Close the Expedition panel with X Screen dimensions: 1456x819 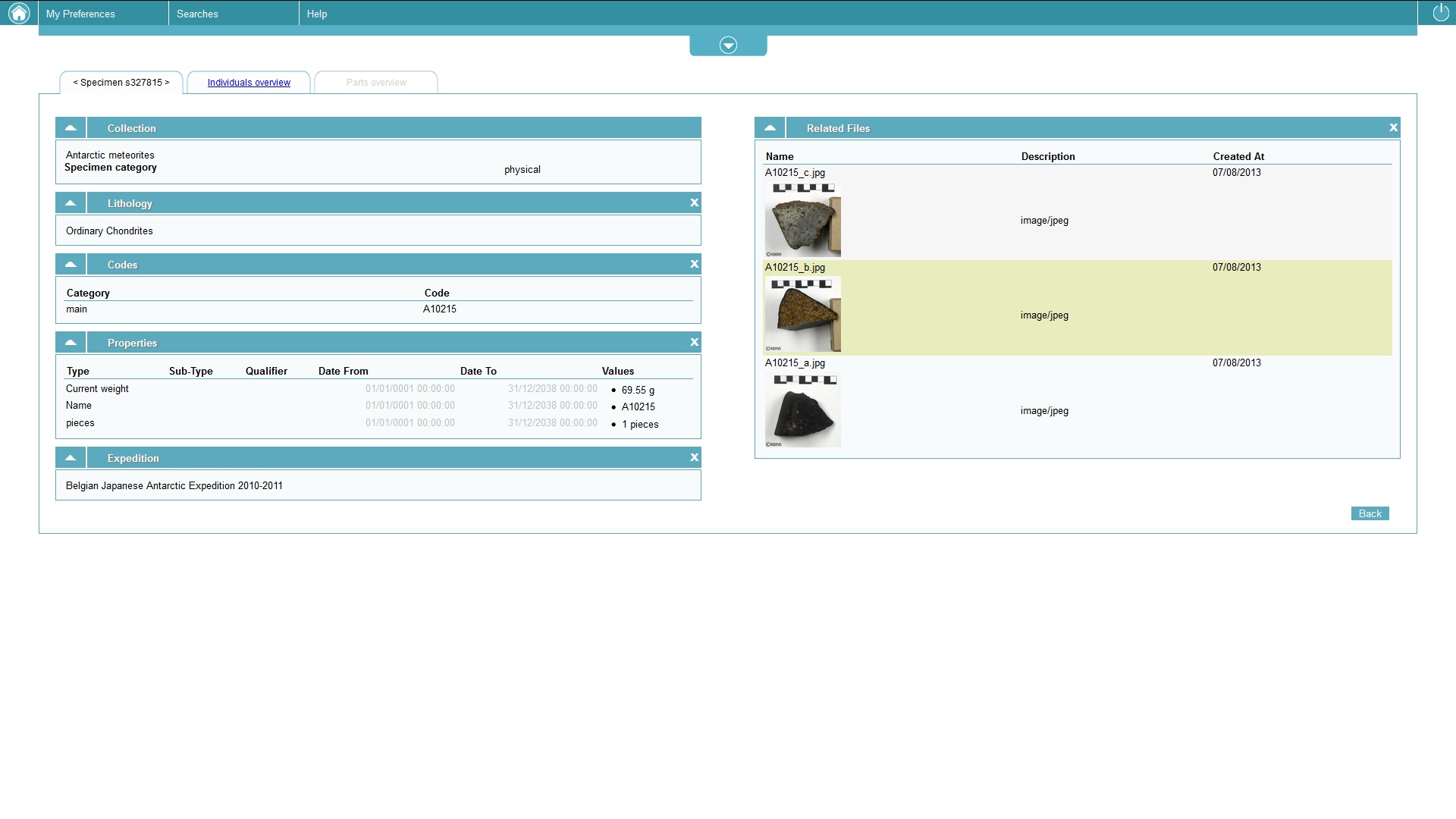694,457
